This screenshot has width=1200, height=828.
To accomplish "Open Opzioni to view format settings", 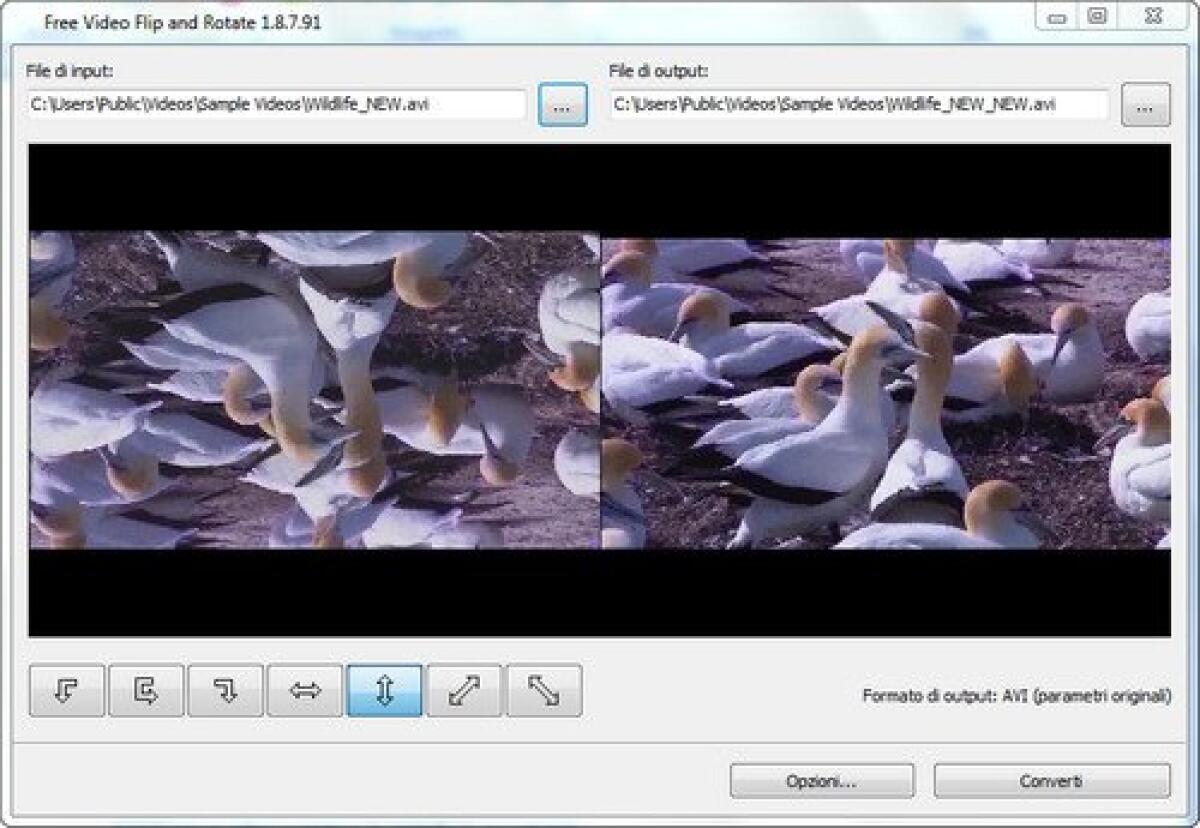I will pyautogui.click(x=823, y=781).
